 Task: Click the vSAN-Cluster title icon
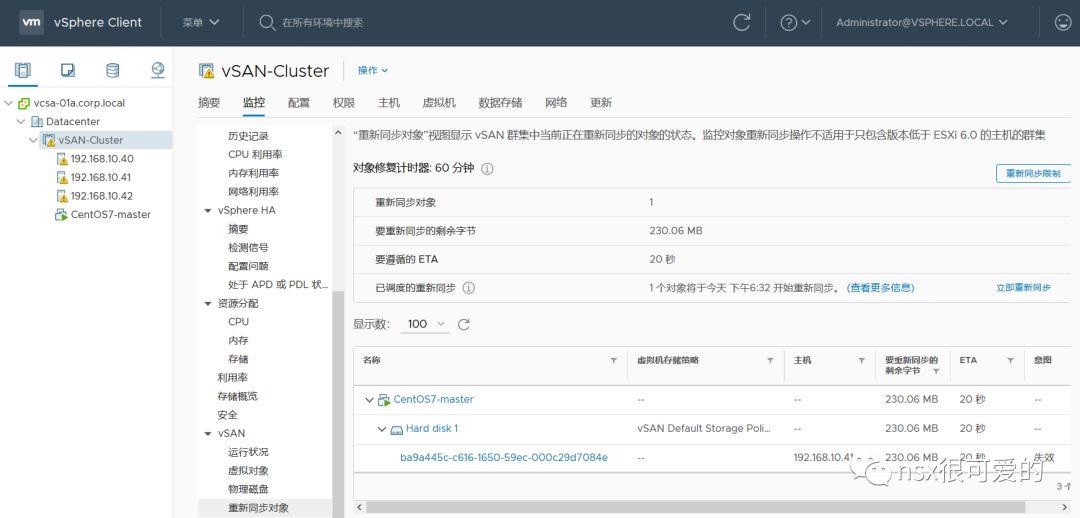coord(206,70)
